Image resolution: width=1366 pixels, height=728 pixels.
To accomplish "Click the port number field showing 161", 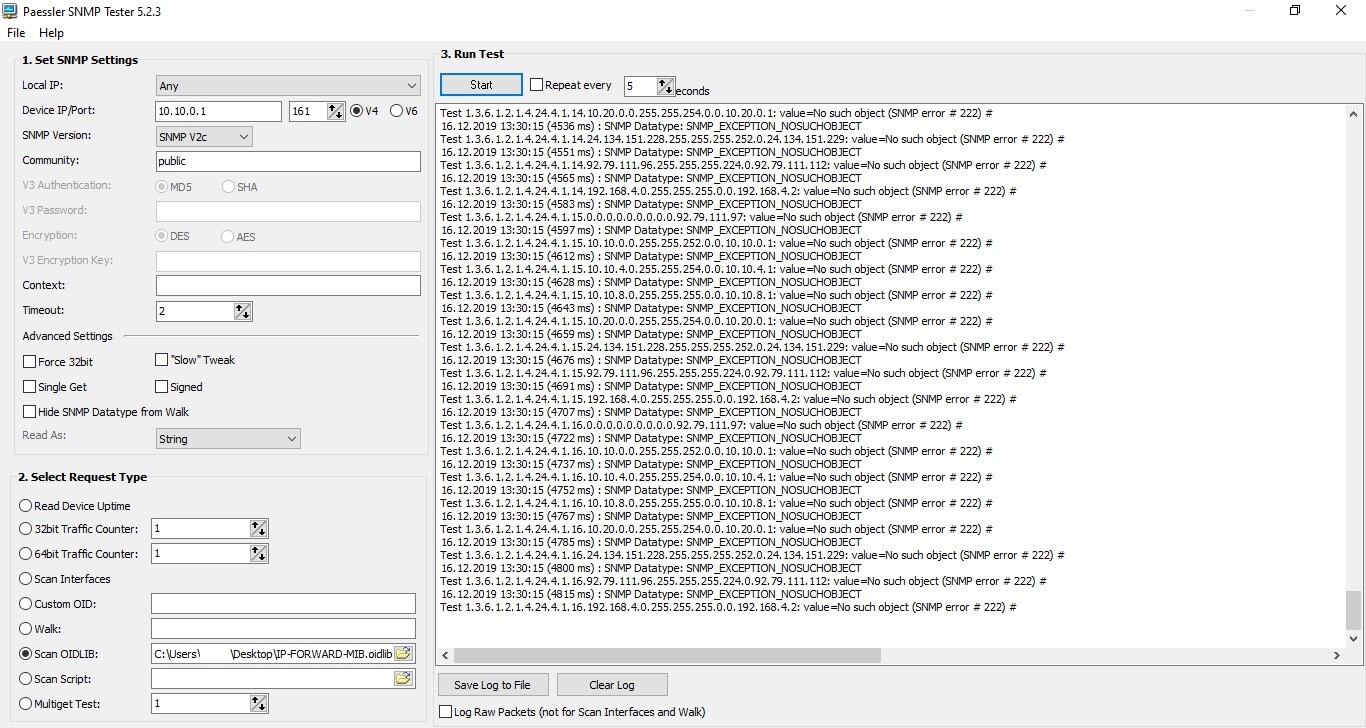I will coord(308,111).
